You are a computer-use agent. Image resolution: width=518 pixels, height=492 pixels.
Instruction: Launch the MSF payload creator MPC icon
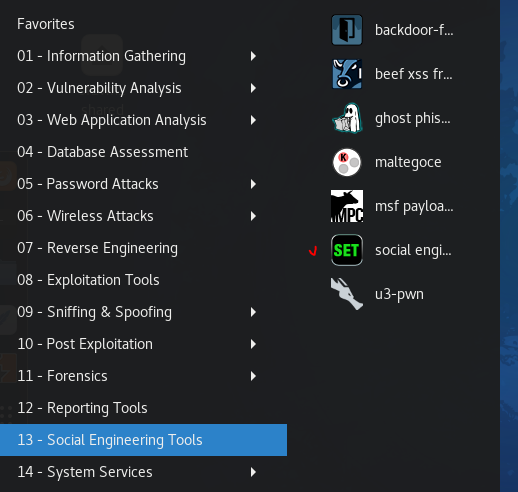347,206
